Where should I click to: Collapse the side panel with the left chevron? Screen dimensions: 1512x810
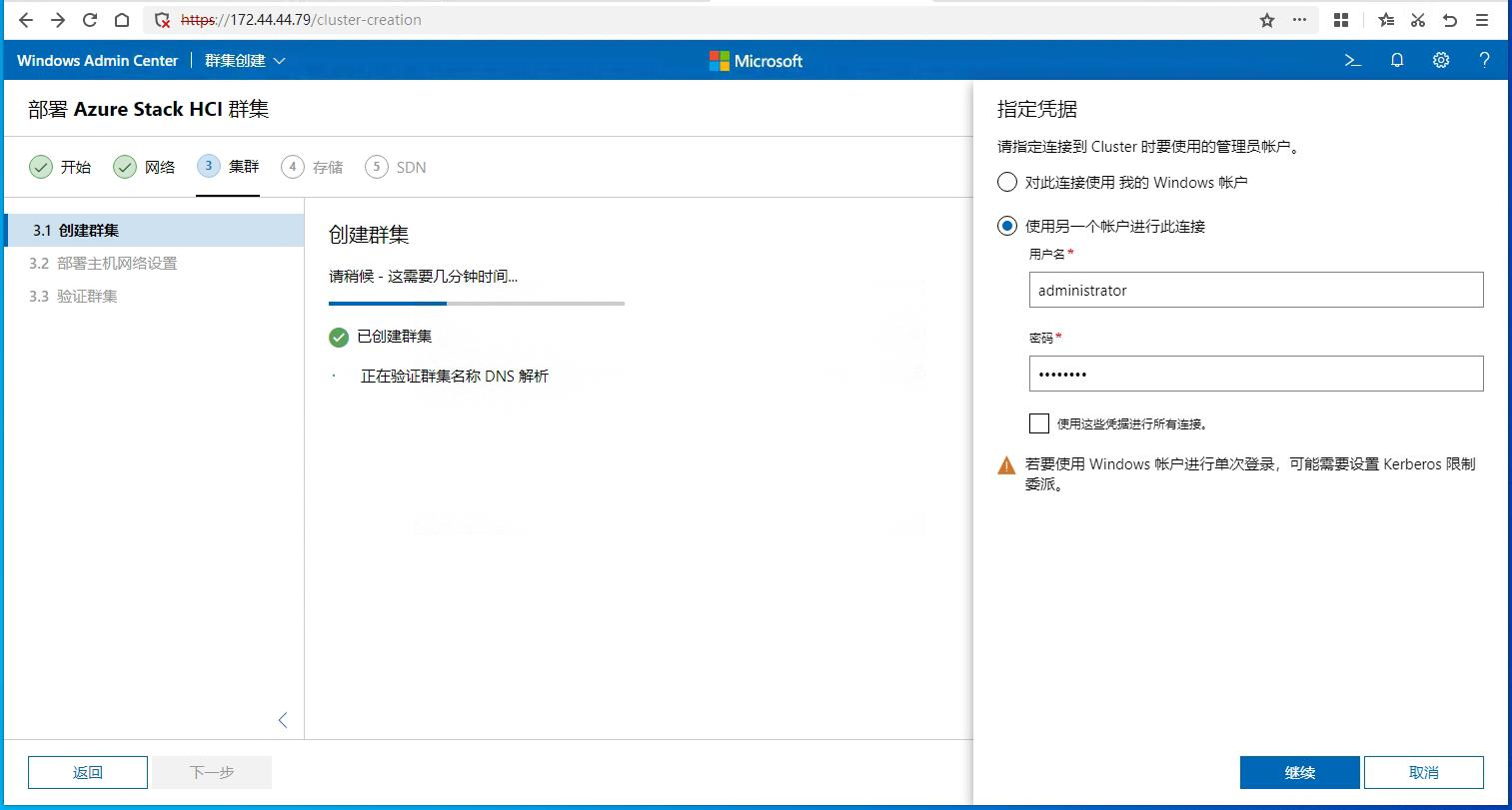click(283, 720)
